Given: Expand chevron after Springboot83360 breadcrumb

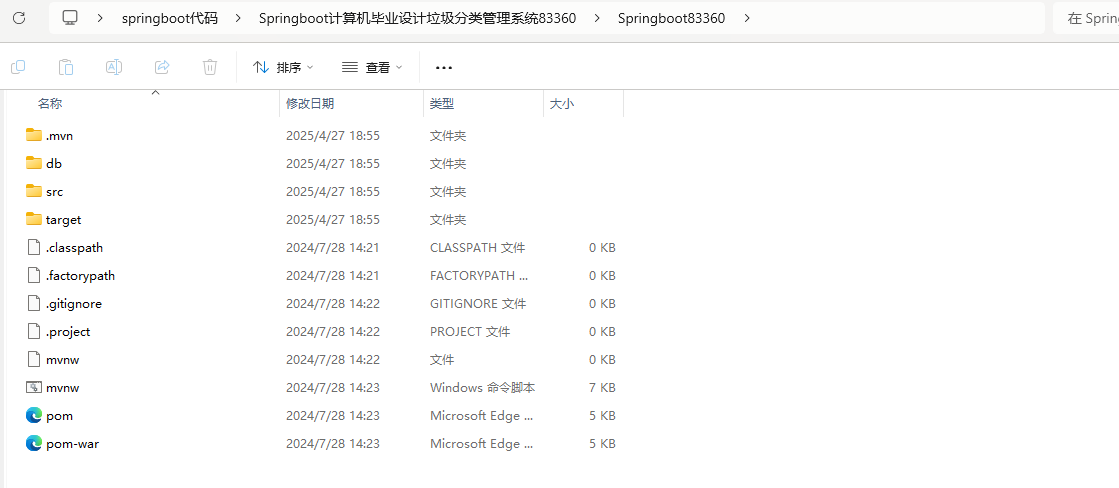Looking at the screenshot, I should click(747, 19).
